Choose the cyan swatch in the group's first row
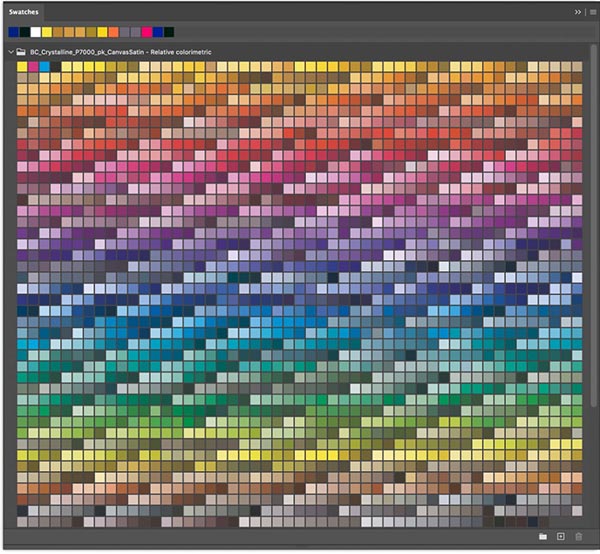This screenshot has width=600, height=554. click(44, 67)
